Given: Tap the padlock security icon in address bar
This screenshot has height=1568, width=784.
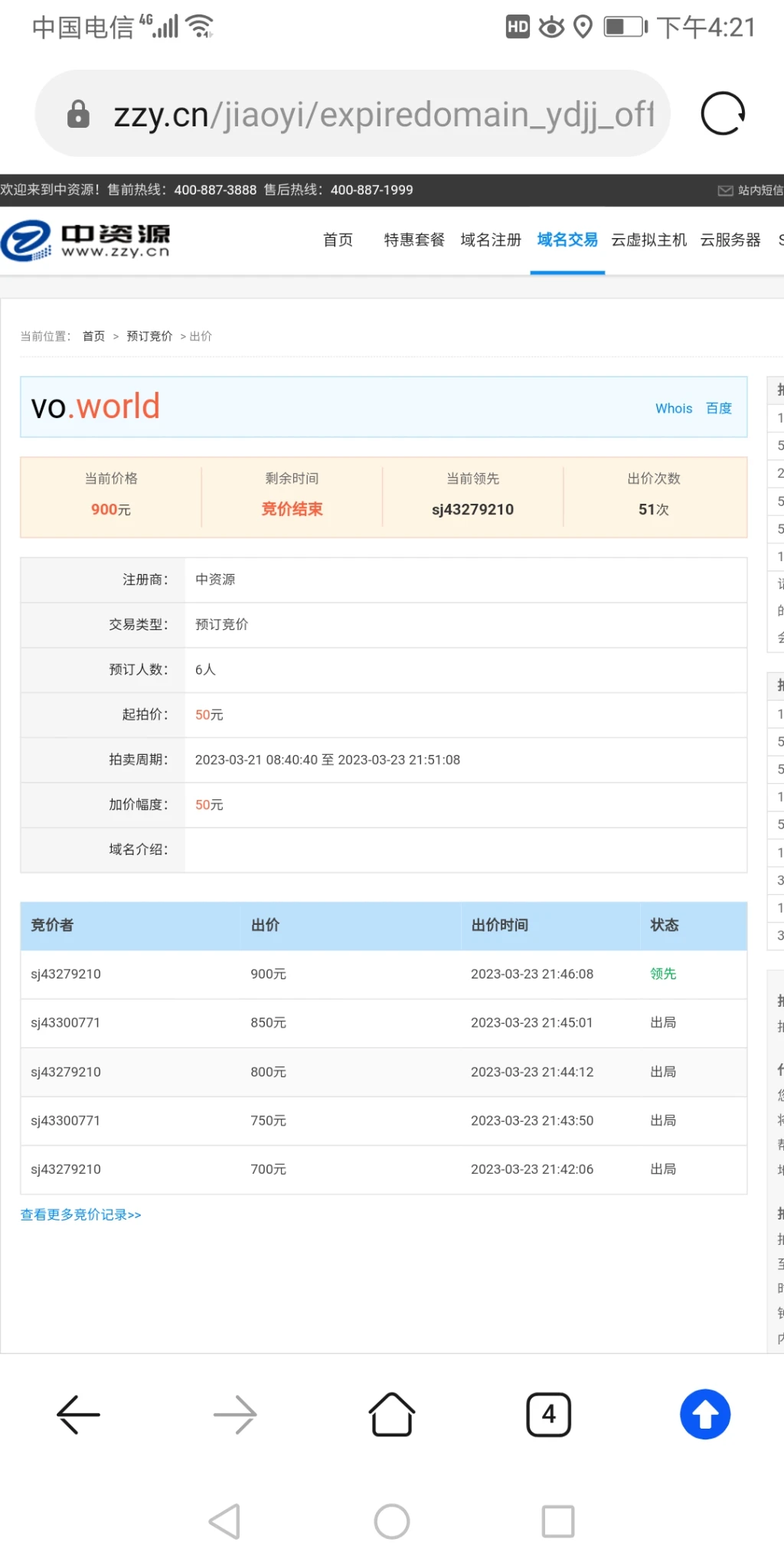Looking at the screenshot, I should (78, 114).
